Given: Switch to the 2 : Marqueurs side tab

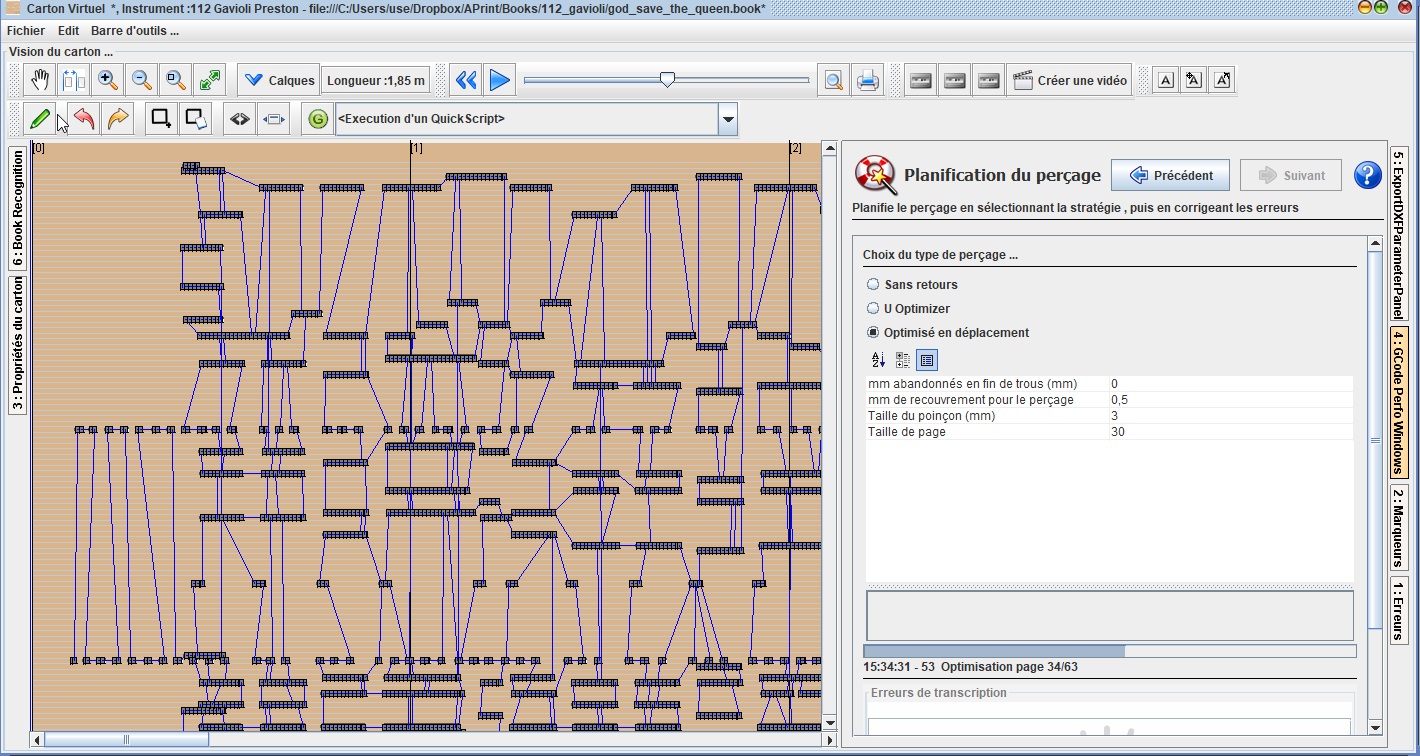Looking at the screenshot, I should coord(1399,527).
